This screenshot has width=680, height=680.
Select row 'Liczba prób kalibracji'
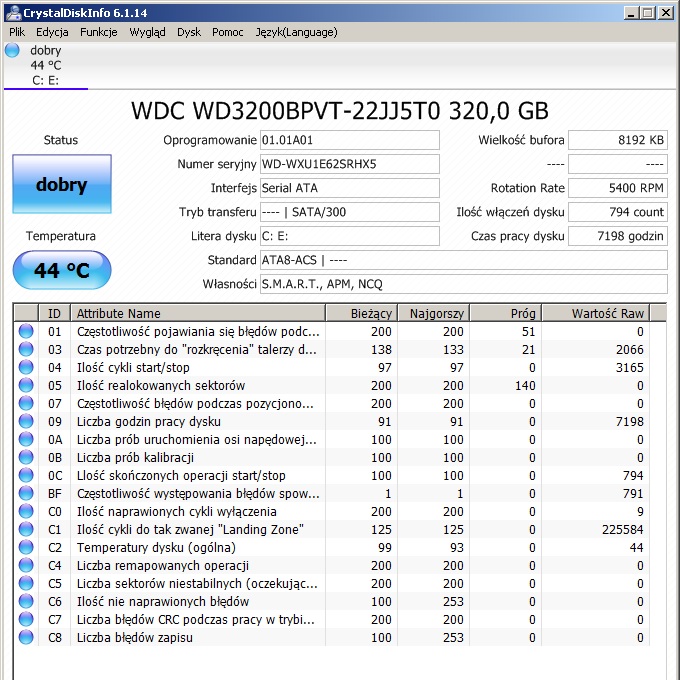(332, 457)
